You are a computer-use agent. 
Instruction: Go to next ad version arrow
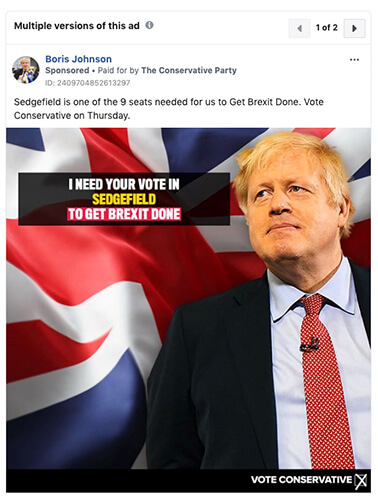point(354,28)
